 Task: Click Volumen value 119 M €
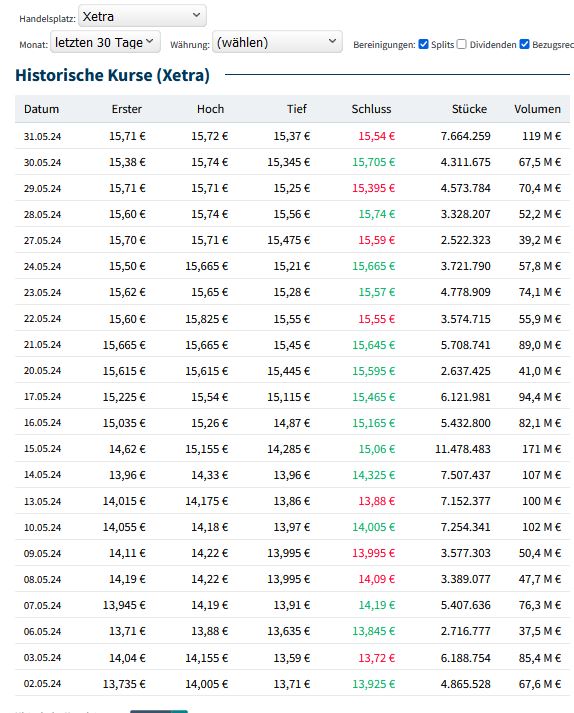pos(541,136)
